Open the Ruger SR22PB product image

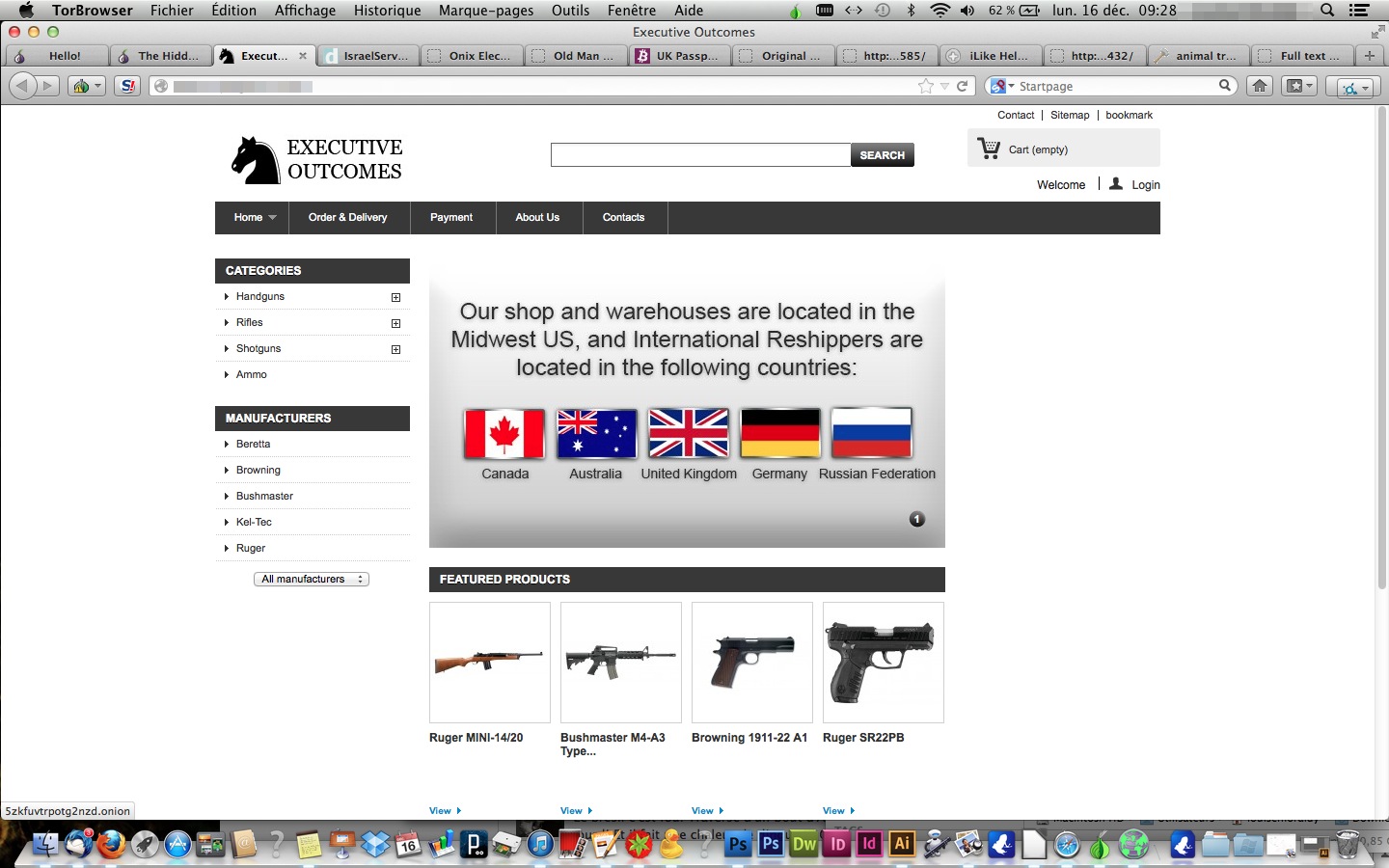[884, 663]
